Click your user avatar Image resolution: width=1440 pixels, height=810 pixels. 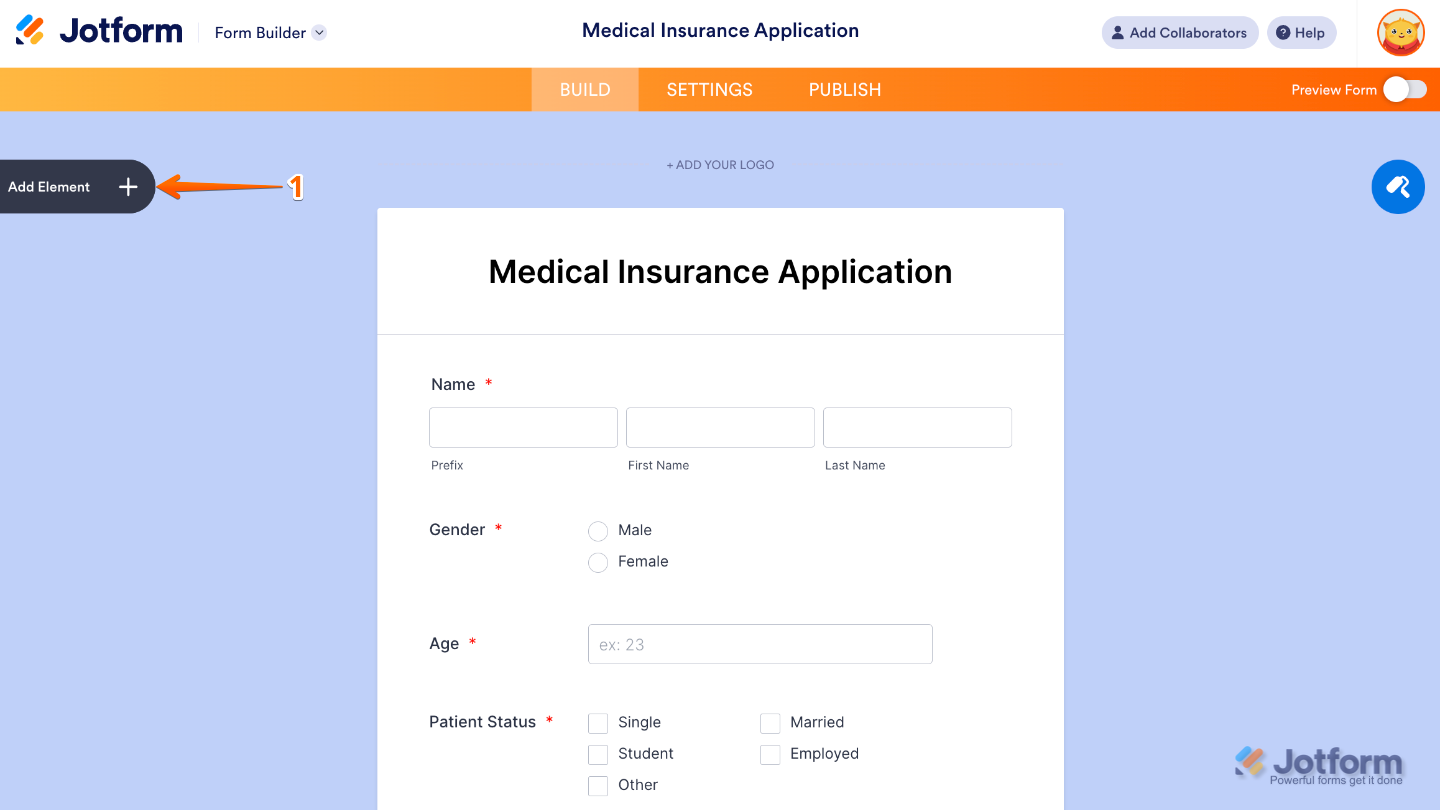click(x=1400, y=32)
